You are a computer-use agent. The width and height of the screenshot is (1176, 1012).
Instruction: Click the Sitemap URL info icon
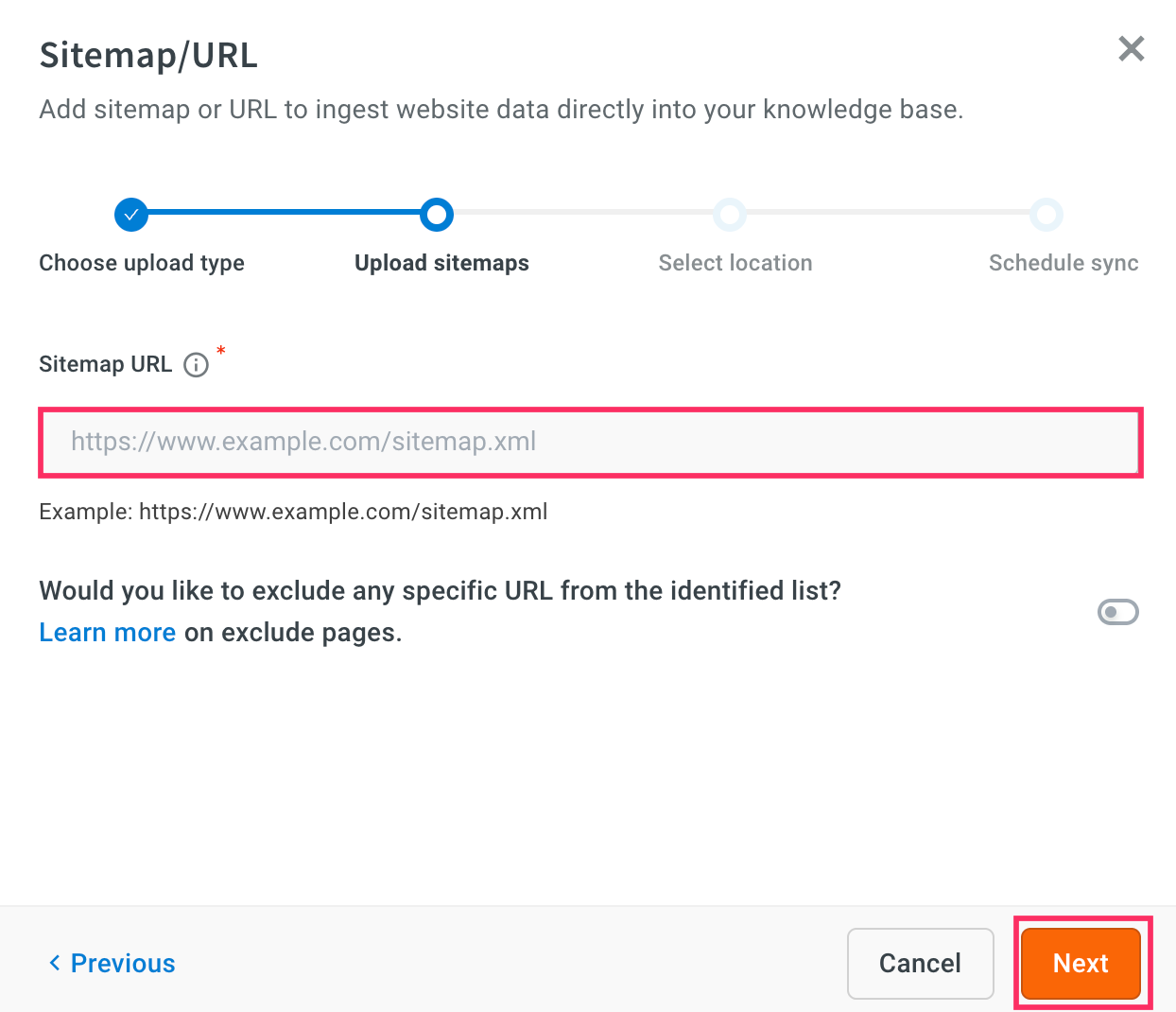(196, 365)
